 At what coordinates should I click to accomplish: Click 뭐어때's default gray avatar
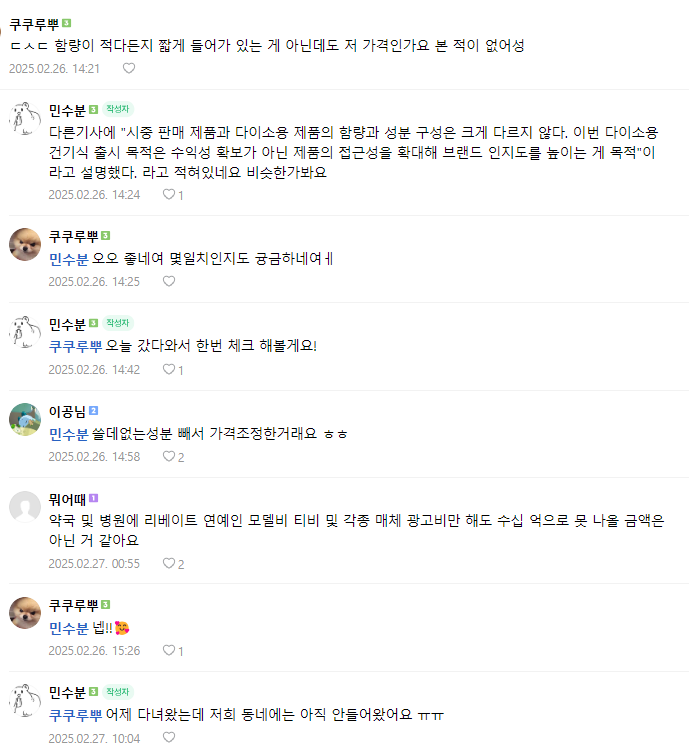pos(25,507)
